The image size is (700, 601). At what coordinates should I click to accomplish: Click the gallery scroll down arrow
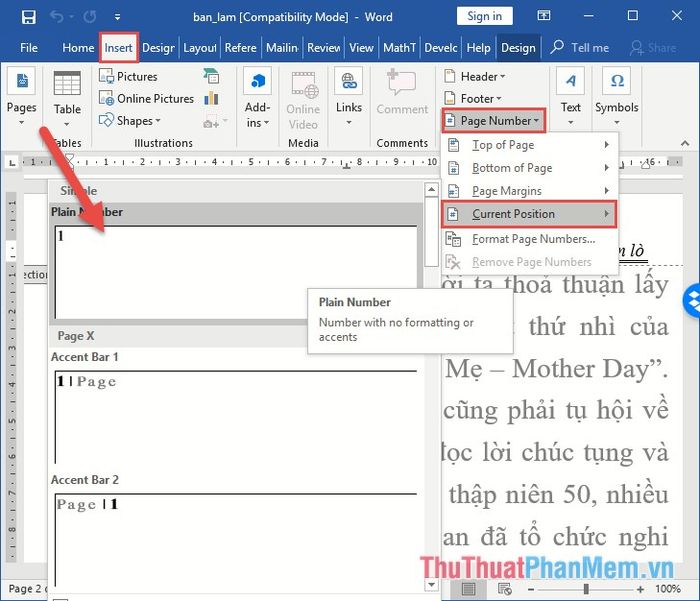(x=431, y=584)
